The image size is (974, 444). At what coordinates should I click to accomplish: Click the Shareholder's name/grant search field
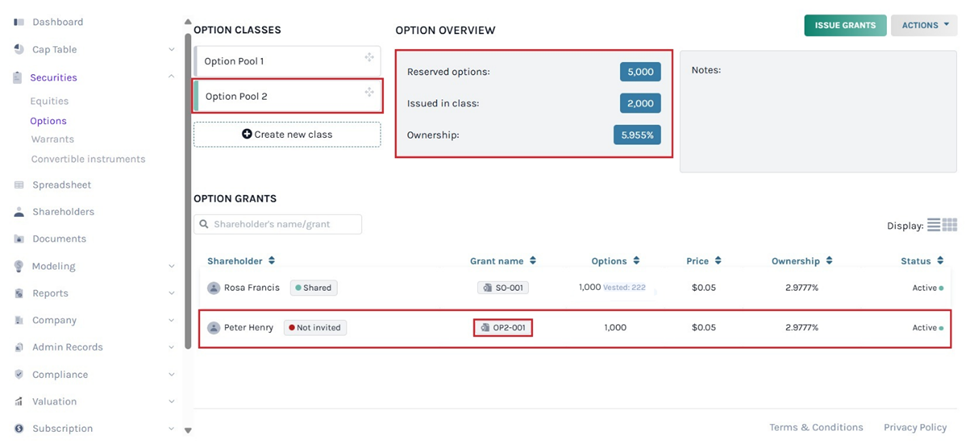(x=278, y=224)
